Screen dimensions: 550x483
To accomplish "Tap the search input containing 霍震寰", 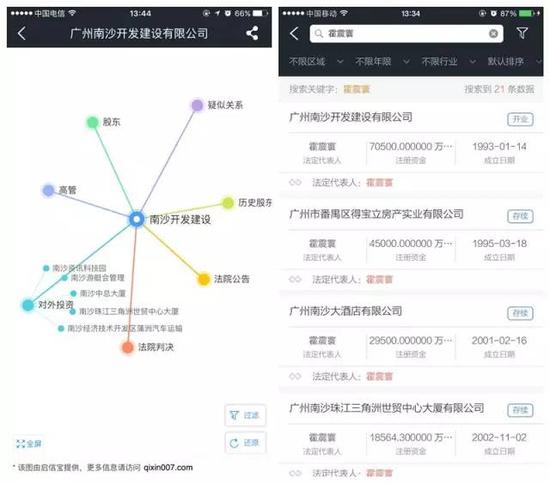I will (x=406, y=34).
